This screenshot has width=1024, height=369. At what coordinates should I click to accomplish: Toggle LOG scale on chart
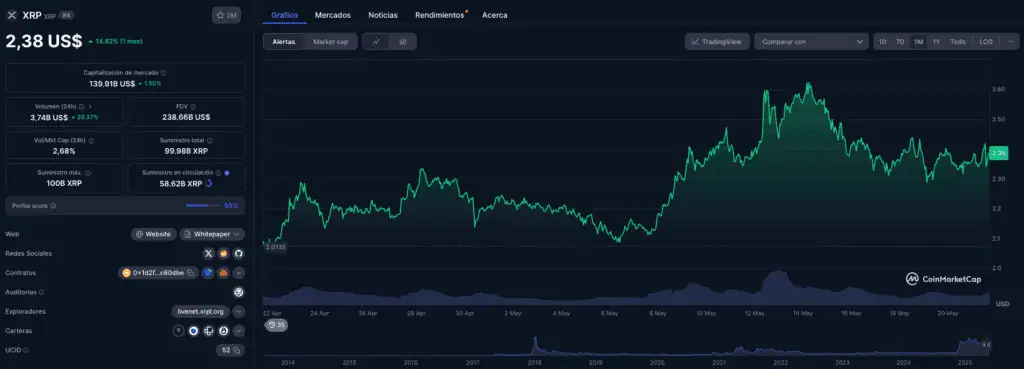[x=986, y=42]
